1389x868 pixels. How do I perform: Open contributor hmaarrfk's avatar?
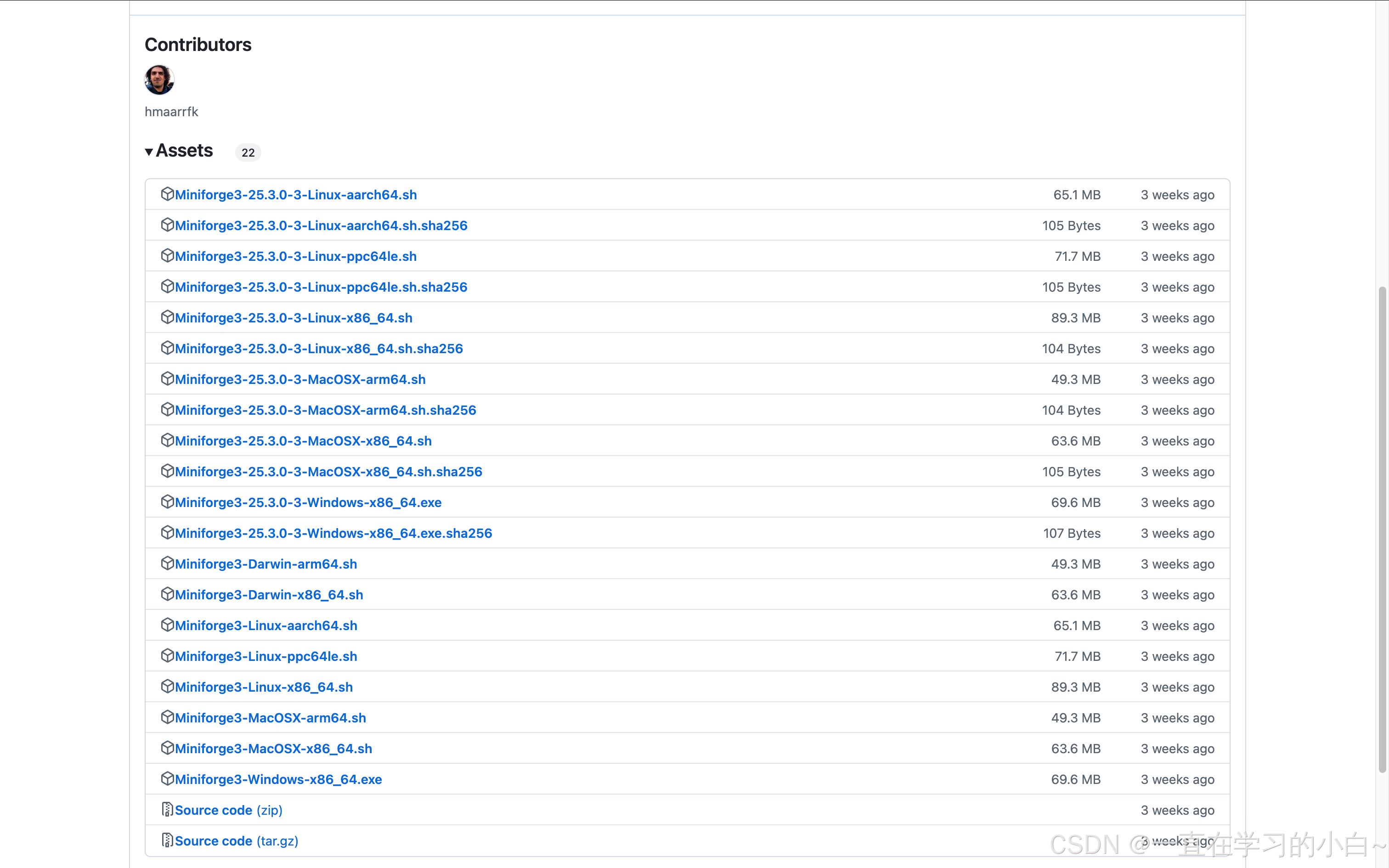(159, 80)
